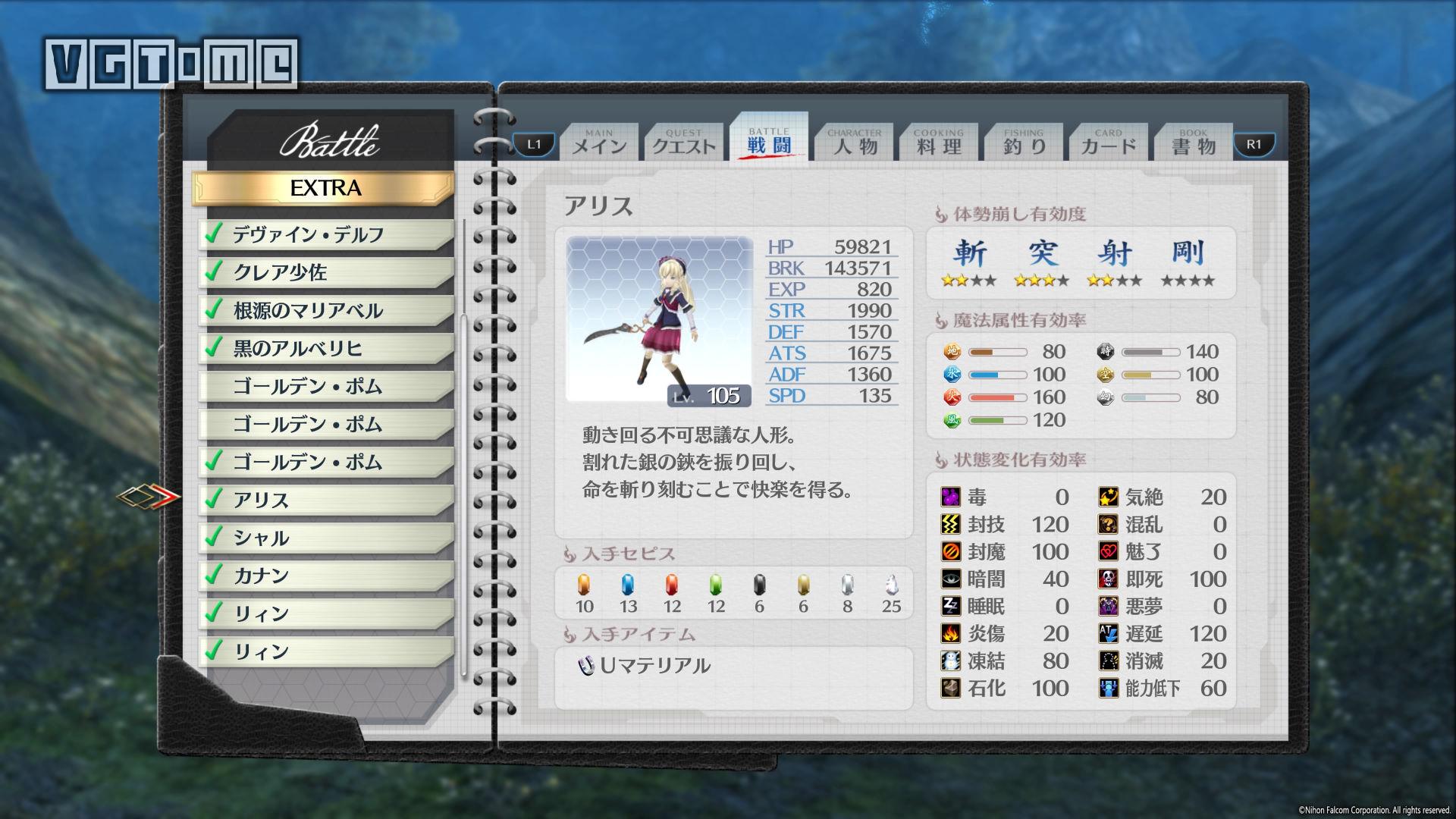Click the checkmark beside アリス entry

coord(215,498)
